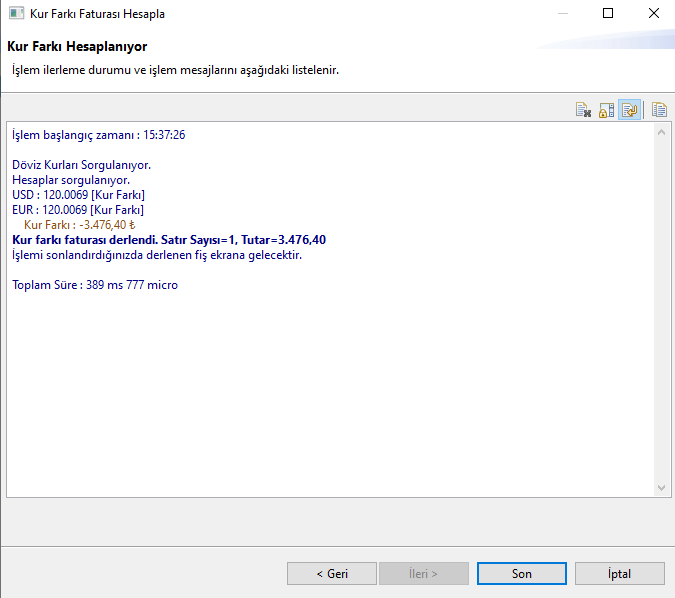
Task: Click the bold Kur farkı faturası derlendi line
Action: [169, 240]
